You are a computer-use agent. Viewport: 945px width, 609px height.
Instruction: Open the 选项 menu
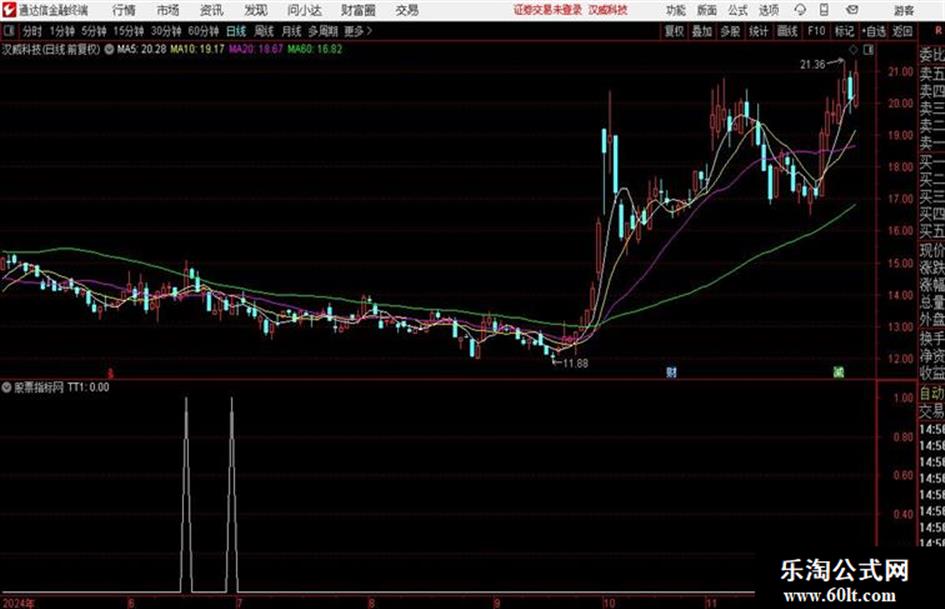coord(768,10)
